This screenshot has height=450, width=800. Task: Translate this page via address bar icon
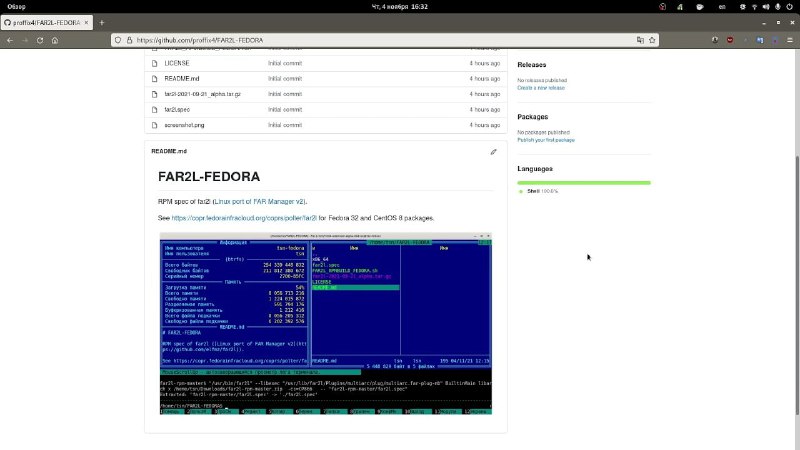coord(640,40)
